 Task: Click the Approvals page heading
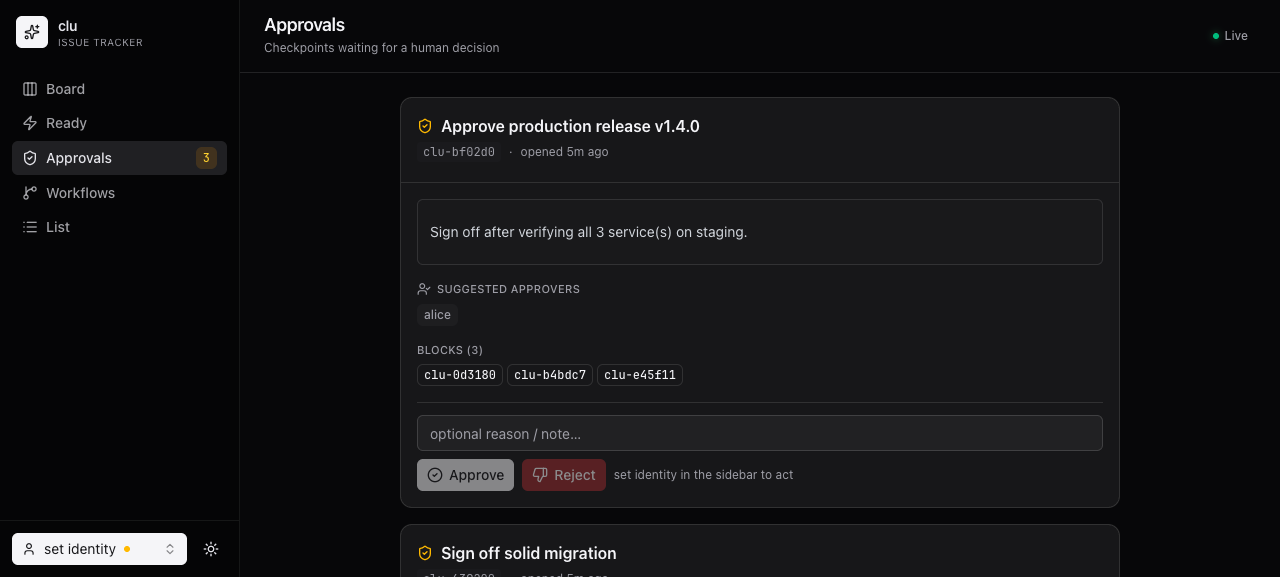pos(304,25)
